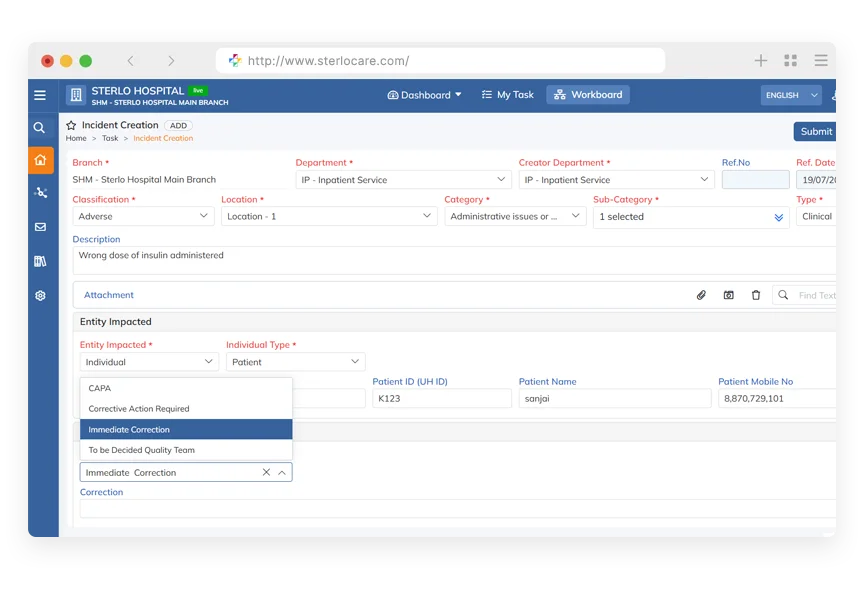Click the site favicon in the address bar
This screenshot has height=606, width=858.
(x=235, y=60)
